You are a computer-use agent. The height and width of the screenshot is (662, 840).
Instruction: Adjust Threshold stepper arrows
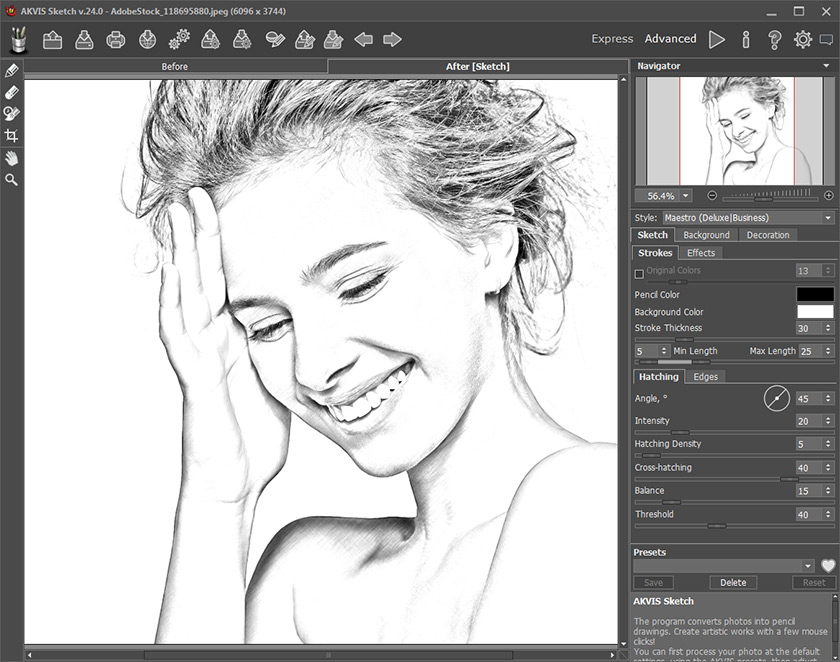point(828,514)
